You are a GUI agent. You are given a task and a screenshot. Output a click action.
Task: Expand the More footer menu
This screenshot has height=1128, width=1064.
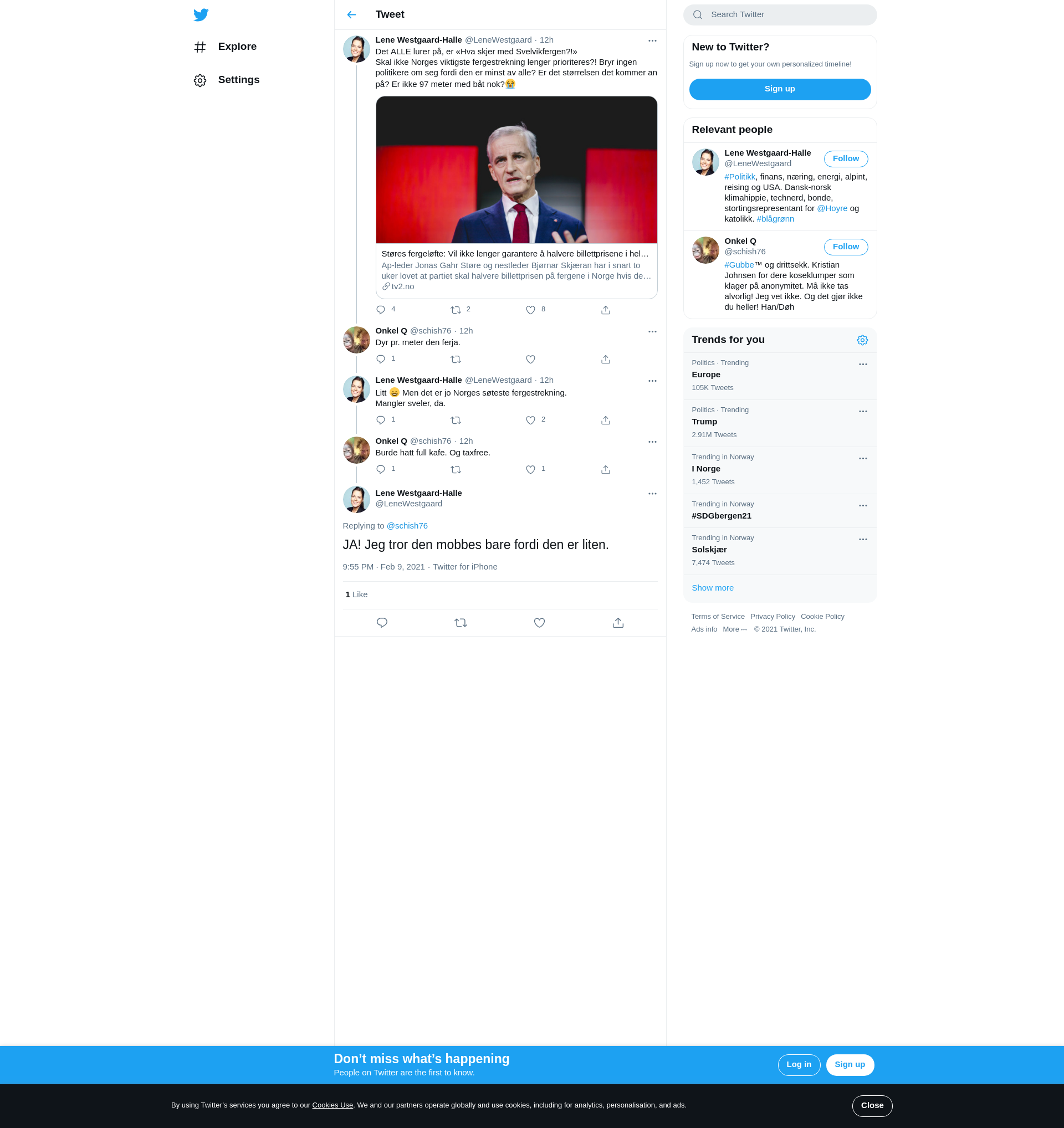pyautogui.click(x=734, y=629)
